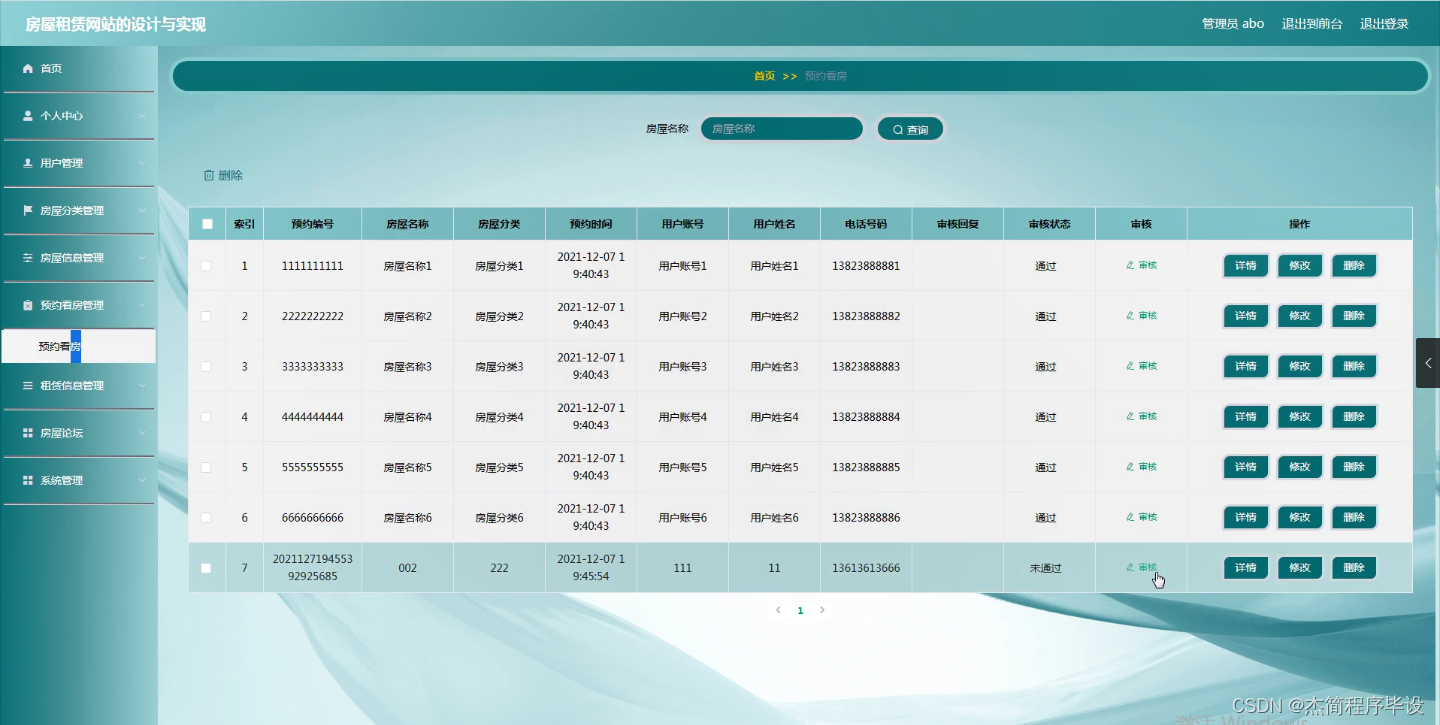Click the 房屋信息管理 list icon

pyautogui.click(x=27, y=257)
